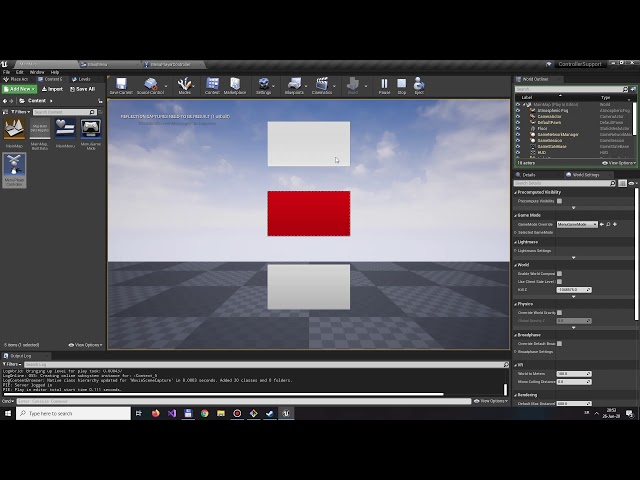Open Unreal Engine on the taskbar

pyautogui.click(x=286, y=413)
